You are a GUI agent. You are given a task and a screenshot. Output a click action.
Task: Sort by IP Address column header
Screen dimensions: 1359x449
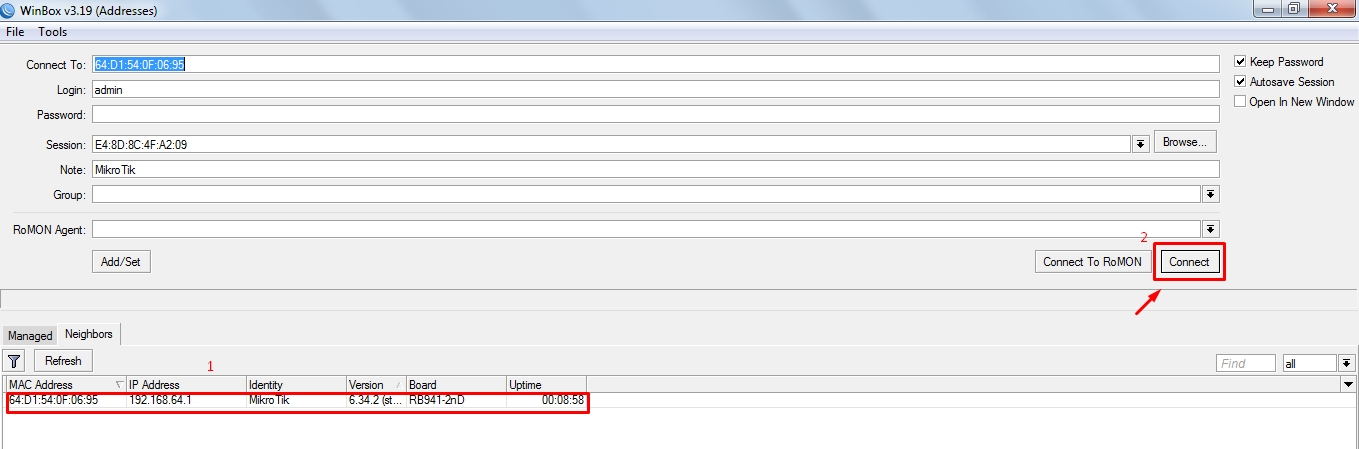coord(187,385)
